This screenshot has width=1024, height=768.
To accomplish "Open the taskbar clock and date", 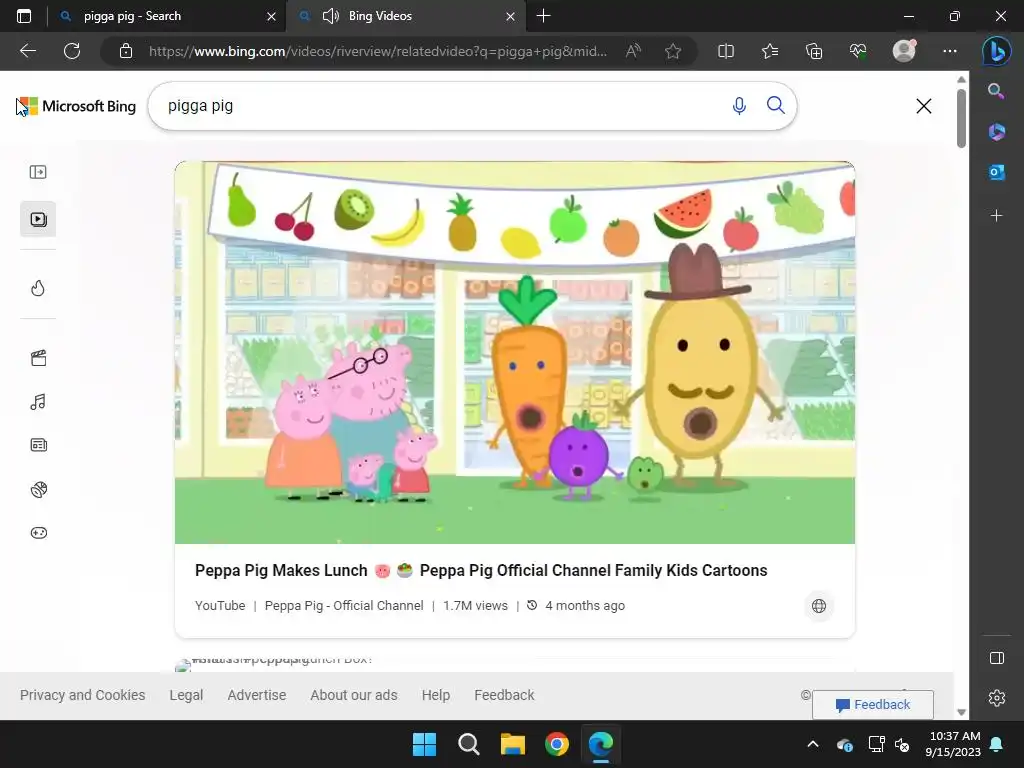I will [x=953, y=744].
